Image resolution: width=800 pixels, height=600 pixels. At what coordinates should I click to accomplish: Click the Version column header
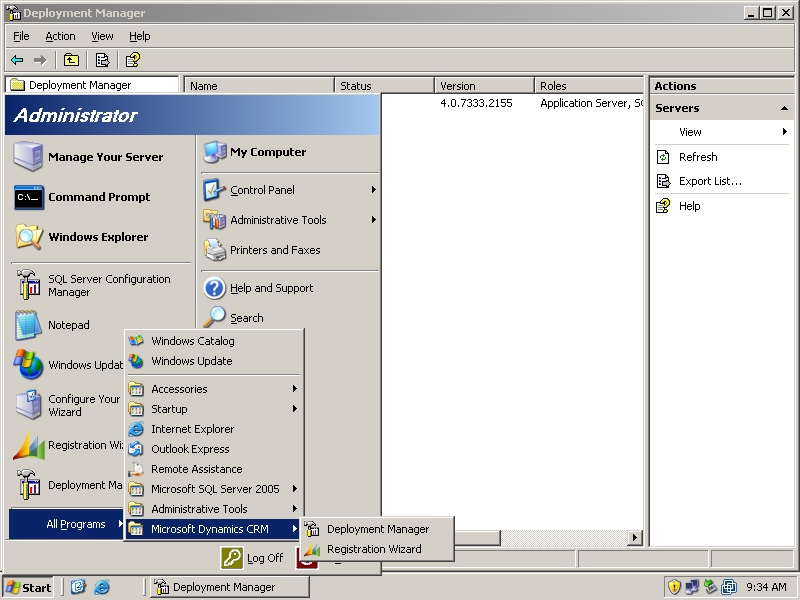pyautogui.click(x=484, y=86)
